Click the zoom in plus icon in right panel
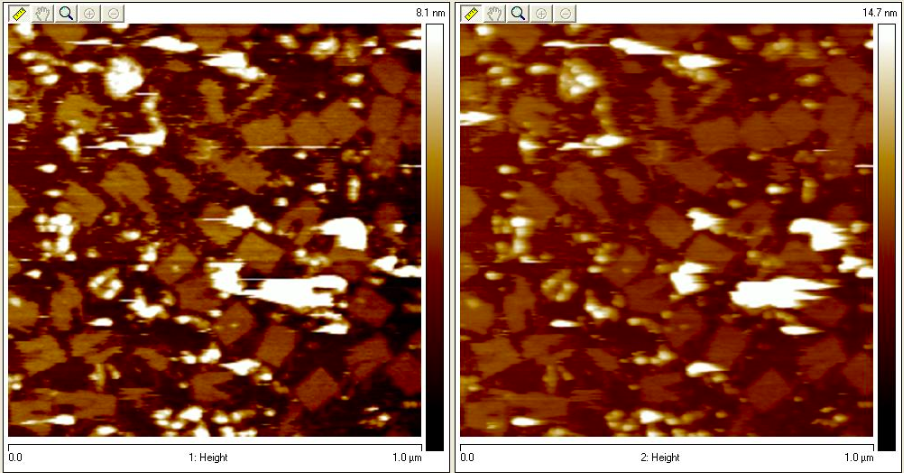This screenshot has width=904, height=473. [x=542, y=13]
